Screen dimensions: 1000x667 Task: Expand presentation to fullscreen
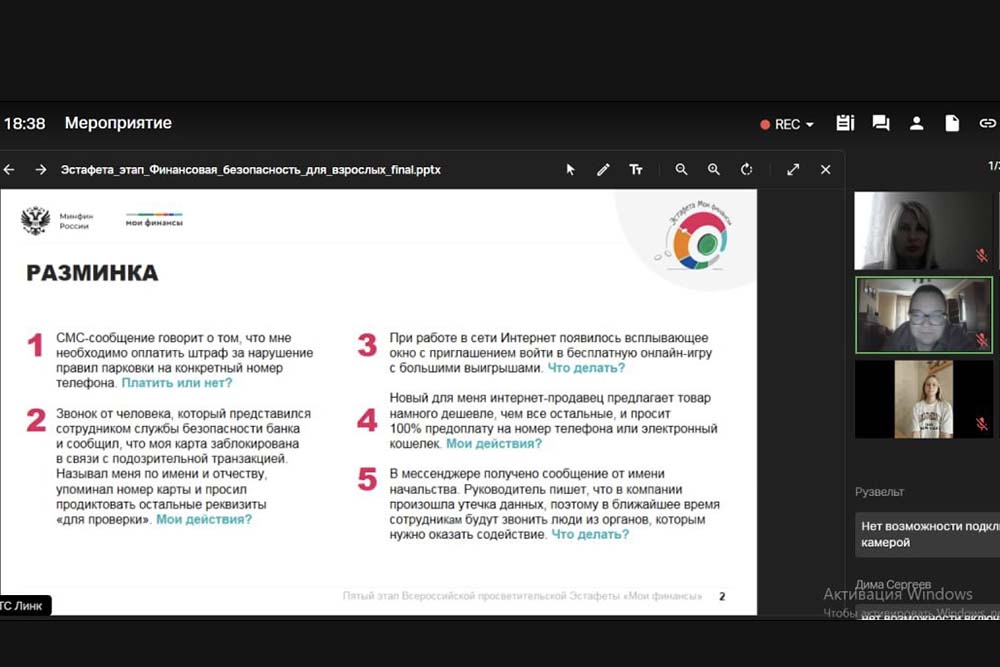point(793,170)
